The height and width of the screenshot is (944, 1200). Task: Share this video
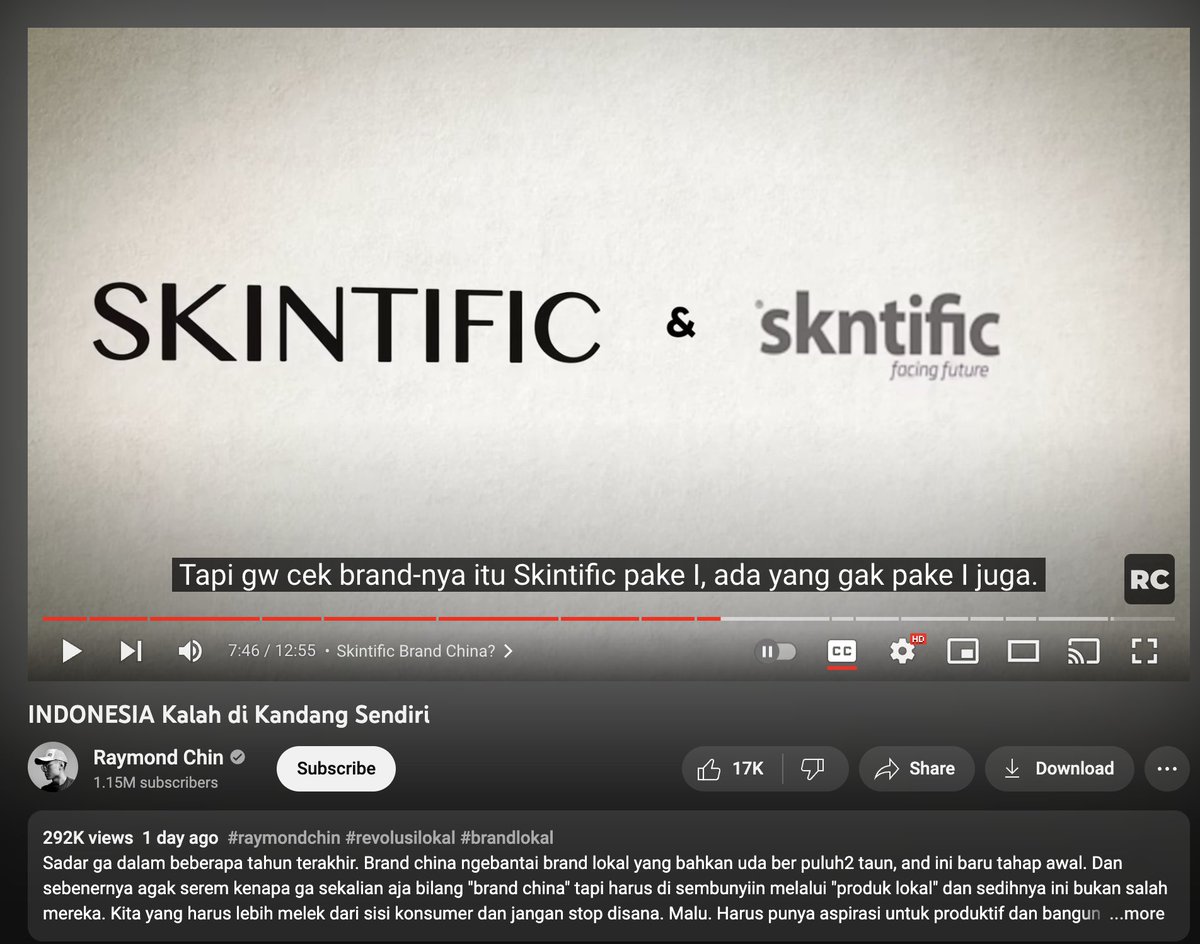[916, 768]
